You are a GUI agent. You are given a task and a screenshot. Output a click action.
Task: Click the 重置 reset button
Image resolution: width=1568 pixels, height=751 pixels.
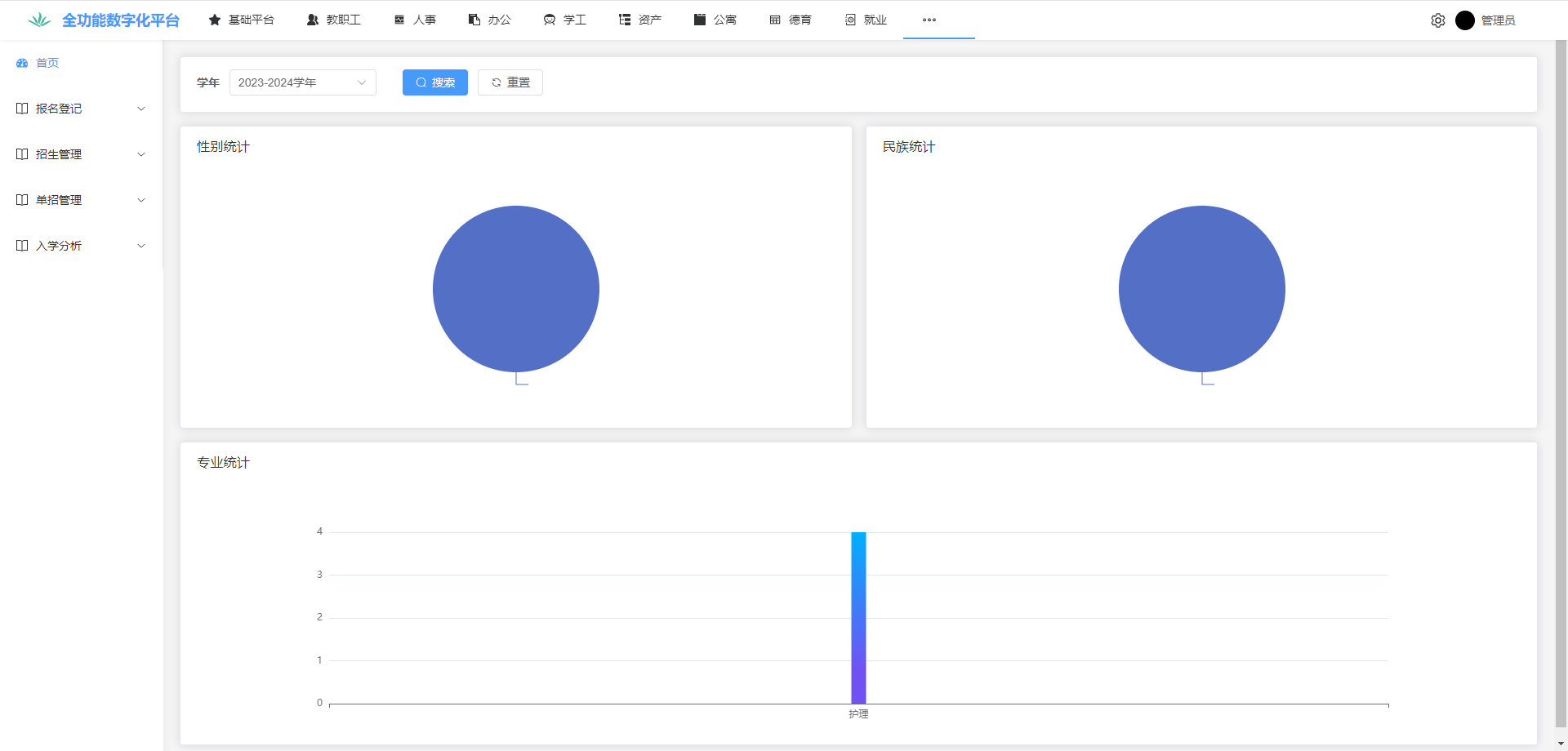pos(510,82)
